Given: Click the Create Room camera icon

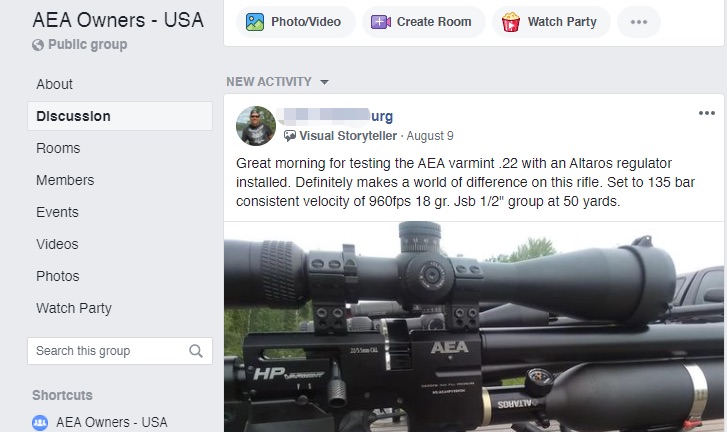Looking at the screenshot, I should (381, 22).
